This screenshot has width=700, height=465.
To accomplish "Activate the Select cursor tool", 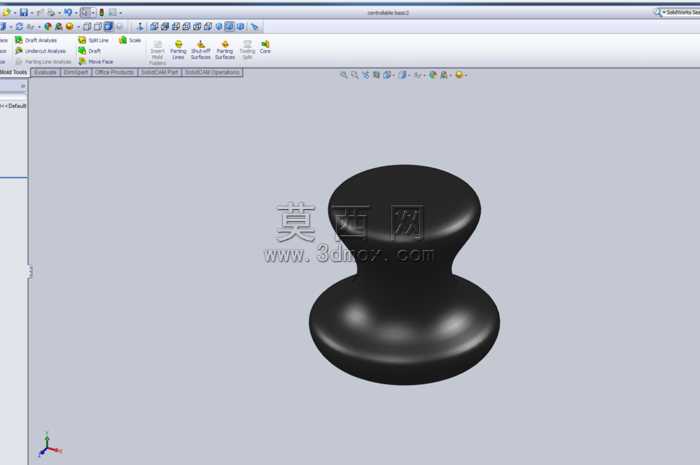I will pos(85,12).
